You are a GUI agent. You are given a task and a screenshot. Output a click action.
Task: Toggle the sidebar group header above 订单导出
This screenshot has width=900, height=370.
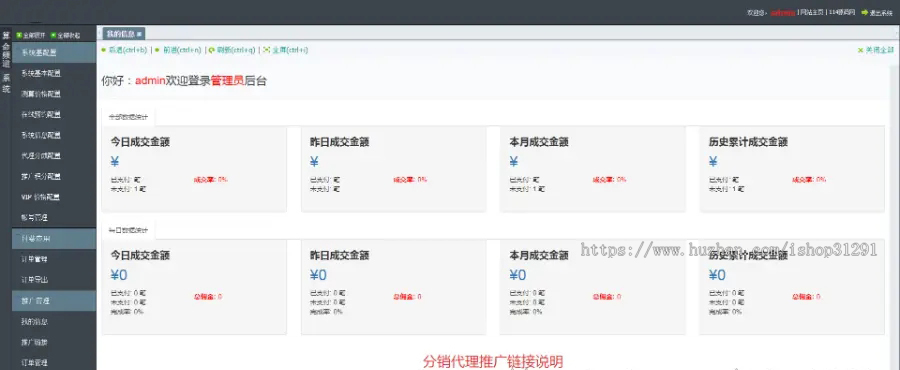point(54,238)
